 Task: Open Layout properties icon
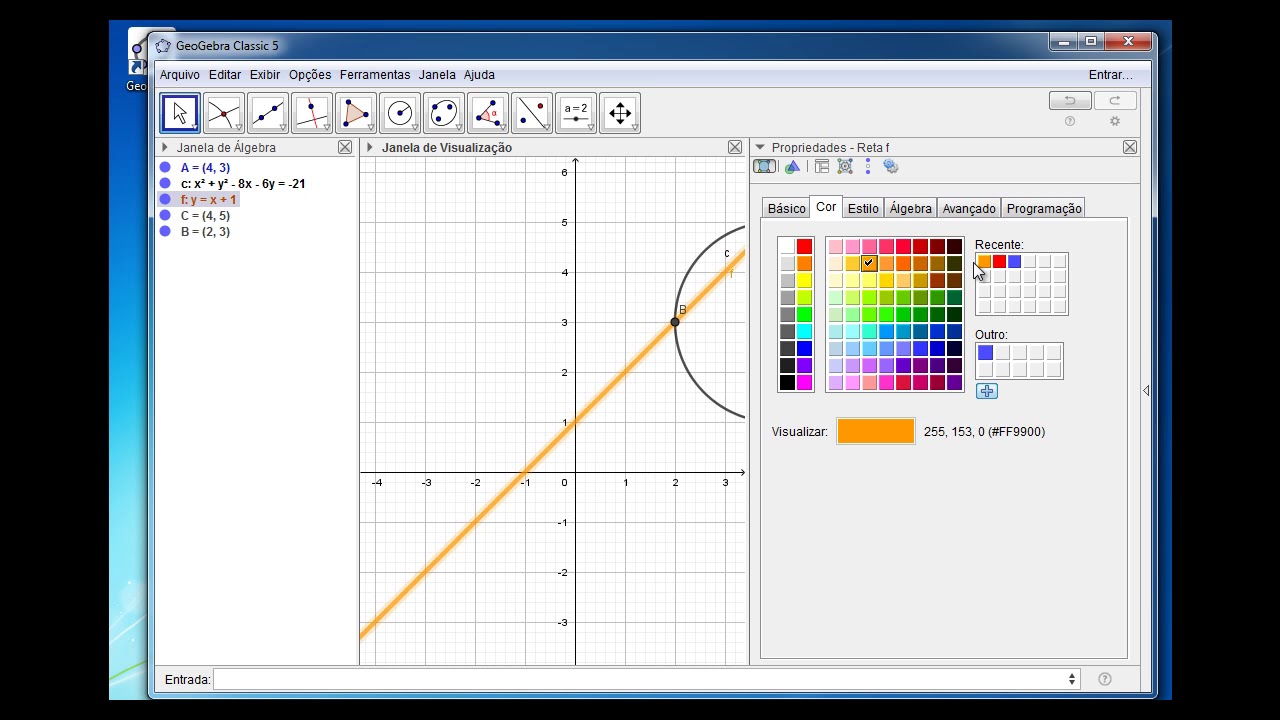(x=822, y=167)
